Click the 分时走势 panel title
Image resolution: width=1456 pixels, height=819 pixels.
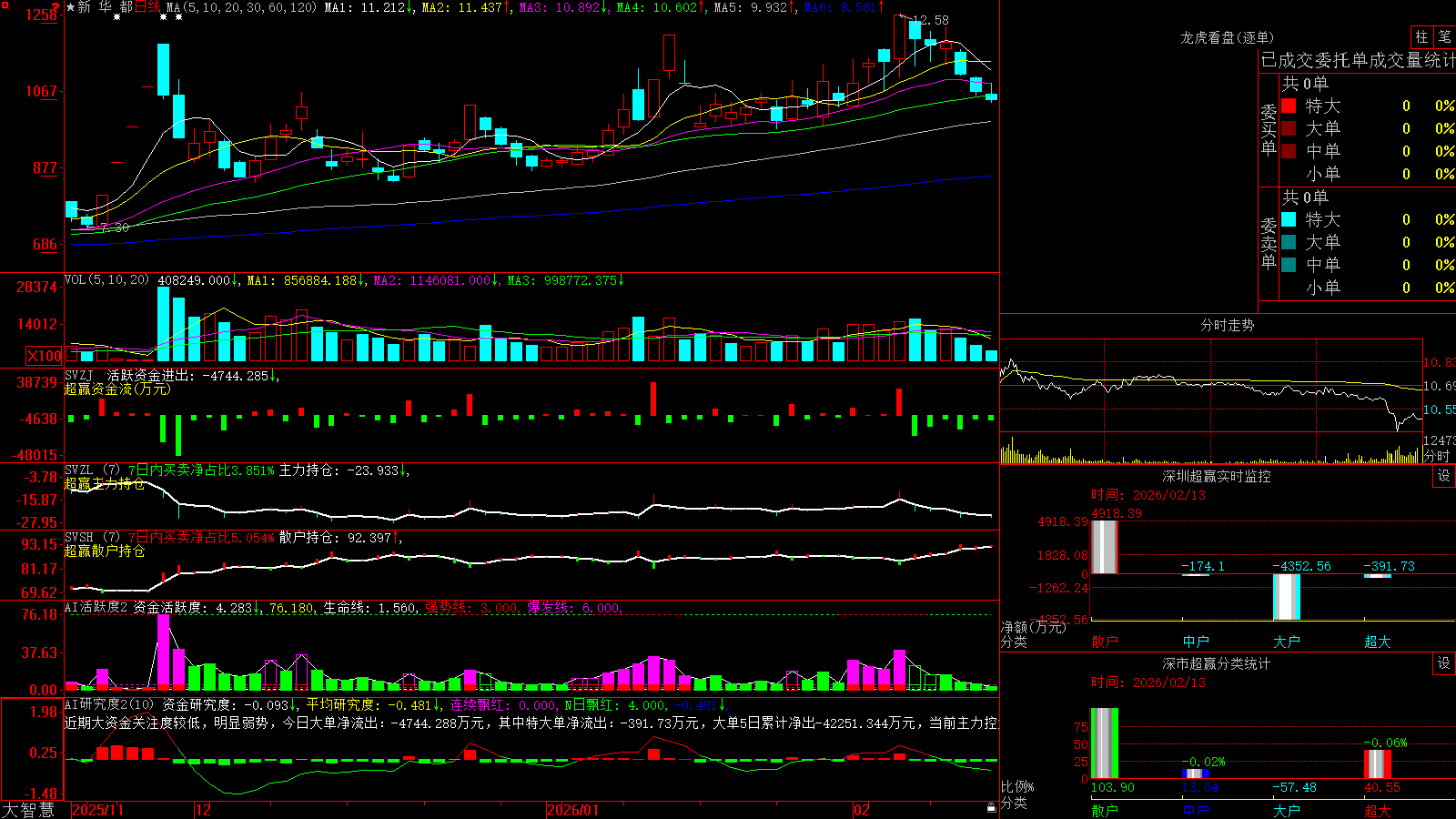(x=1227, y=325)
